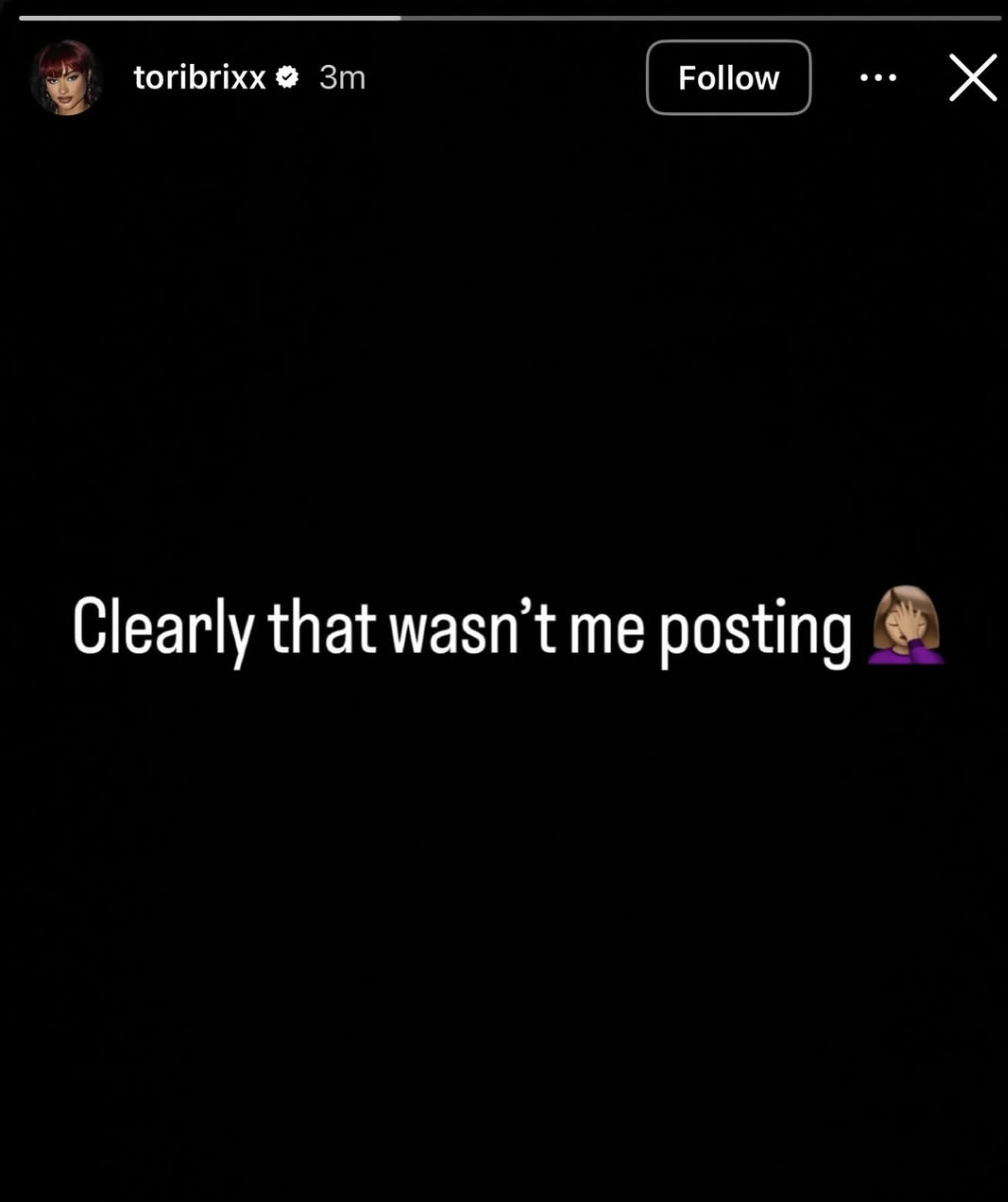Click the unfilled portion of progress bar
The image size is (1008, 1202).
[x=701, y=18]
